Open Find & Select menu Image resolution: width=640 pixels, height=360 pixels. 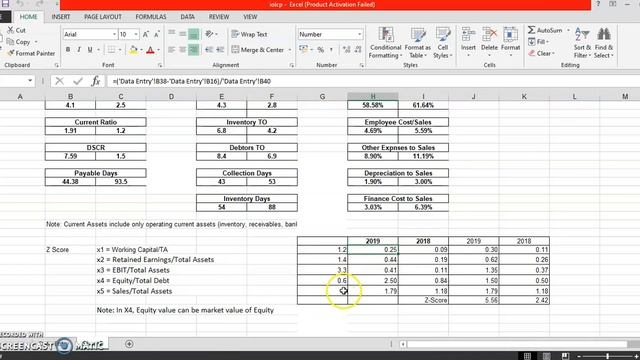pyautogui.click(x=604, y=43)
